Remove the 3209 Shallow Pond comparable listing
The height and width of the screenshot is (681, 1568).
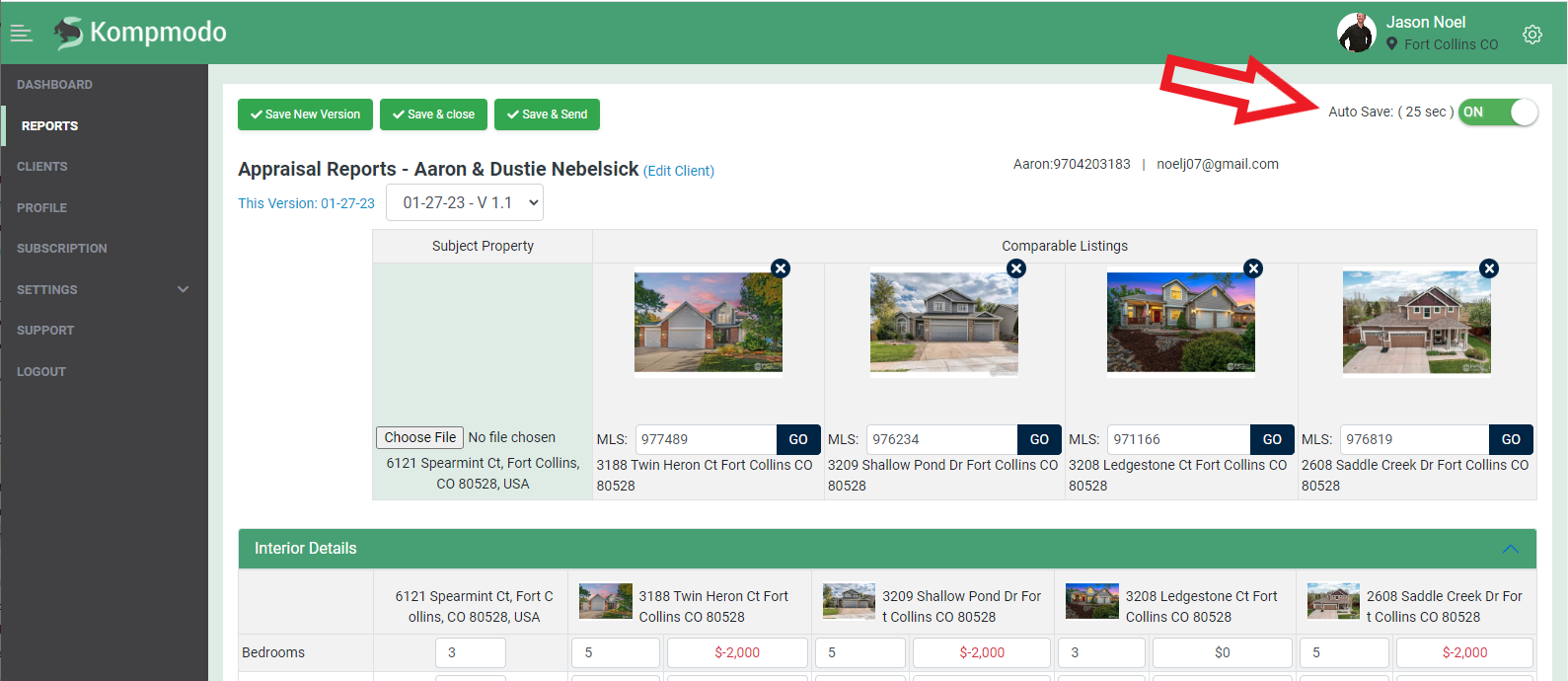pyautogui.click(x=1016, y=268)
